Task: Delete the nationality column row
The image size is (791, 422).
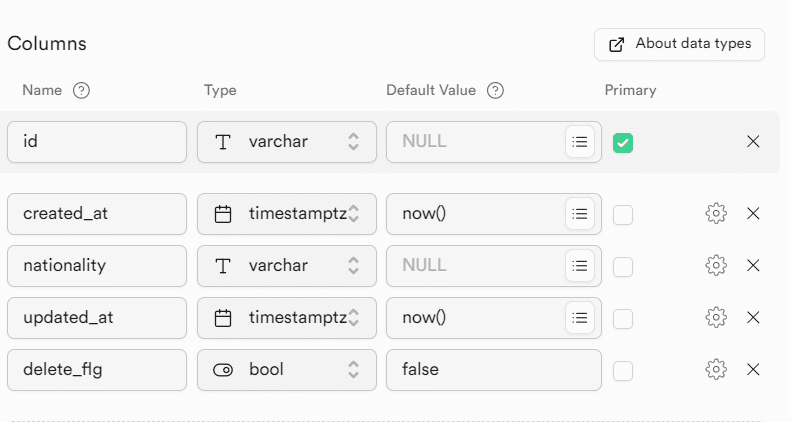Action: (754, 266)
